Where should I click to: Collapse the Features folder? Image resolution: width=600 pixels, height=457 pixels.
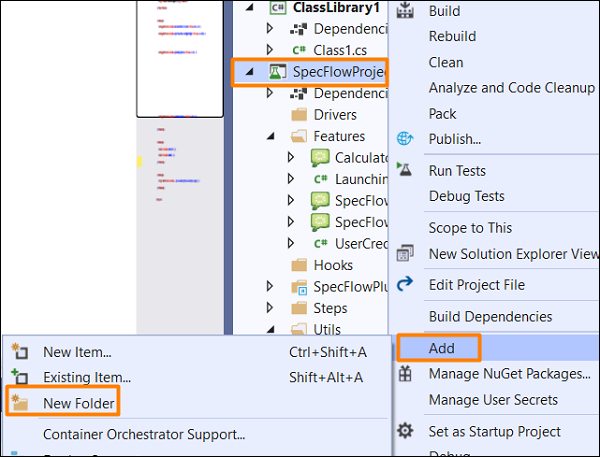coord(270,136)
